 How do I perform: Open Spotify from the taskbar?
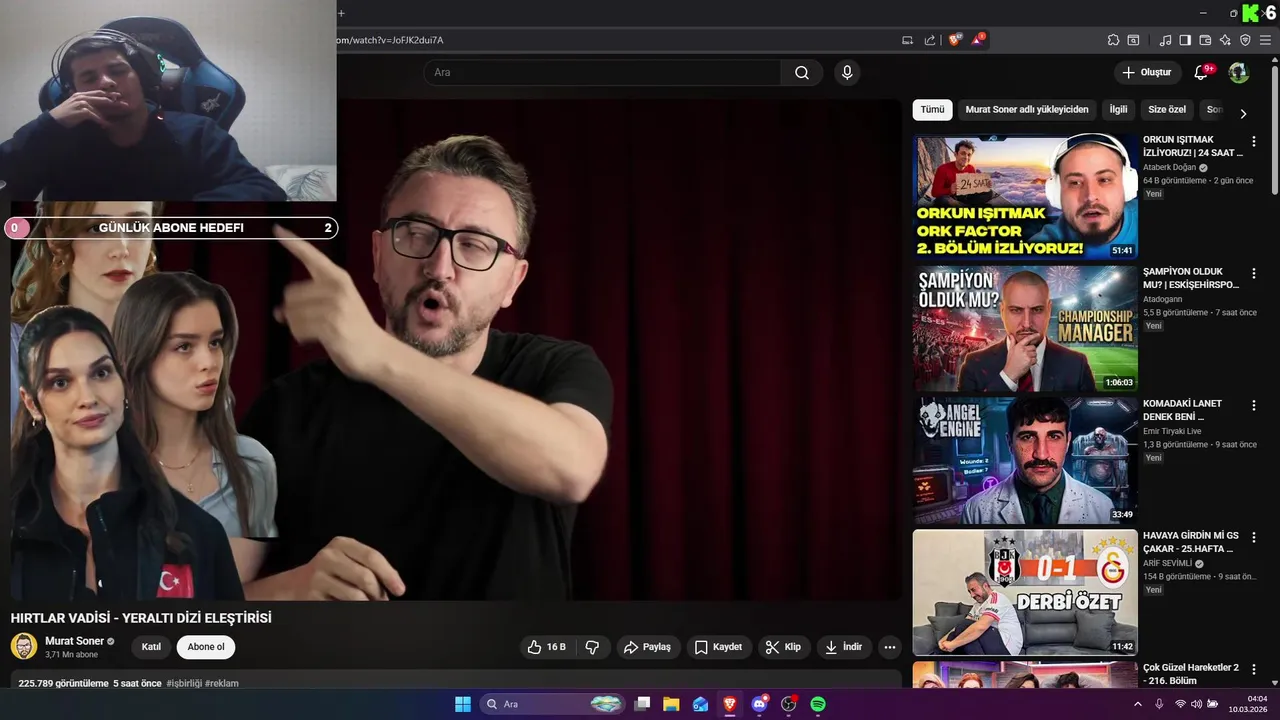point(818,704)
